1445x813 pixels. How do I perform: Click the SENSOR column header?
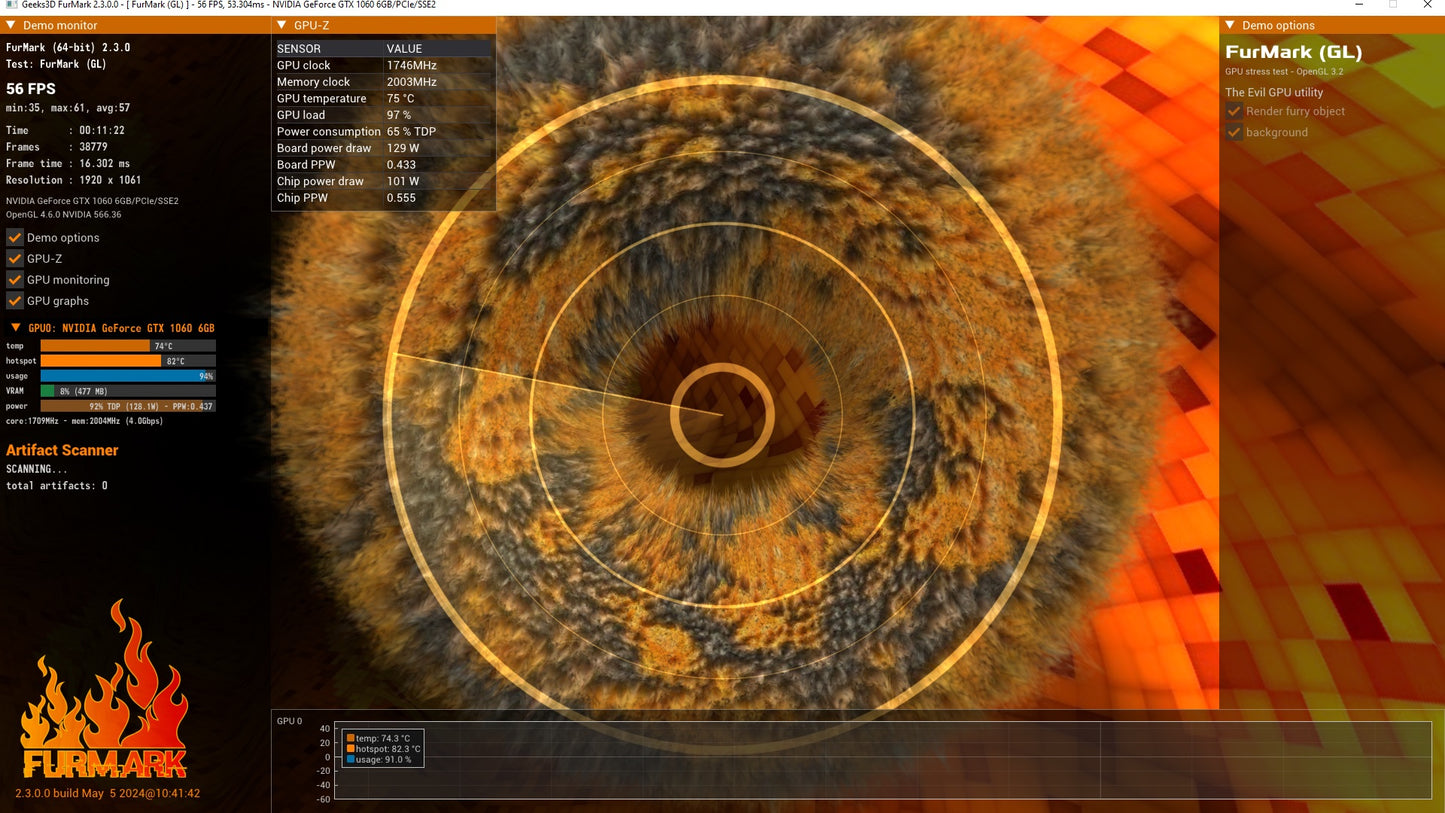299,48
